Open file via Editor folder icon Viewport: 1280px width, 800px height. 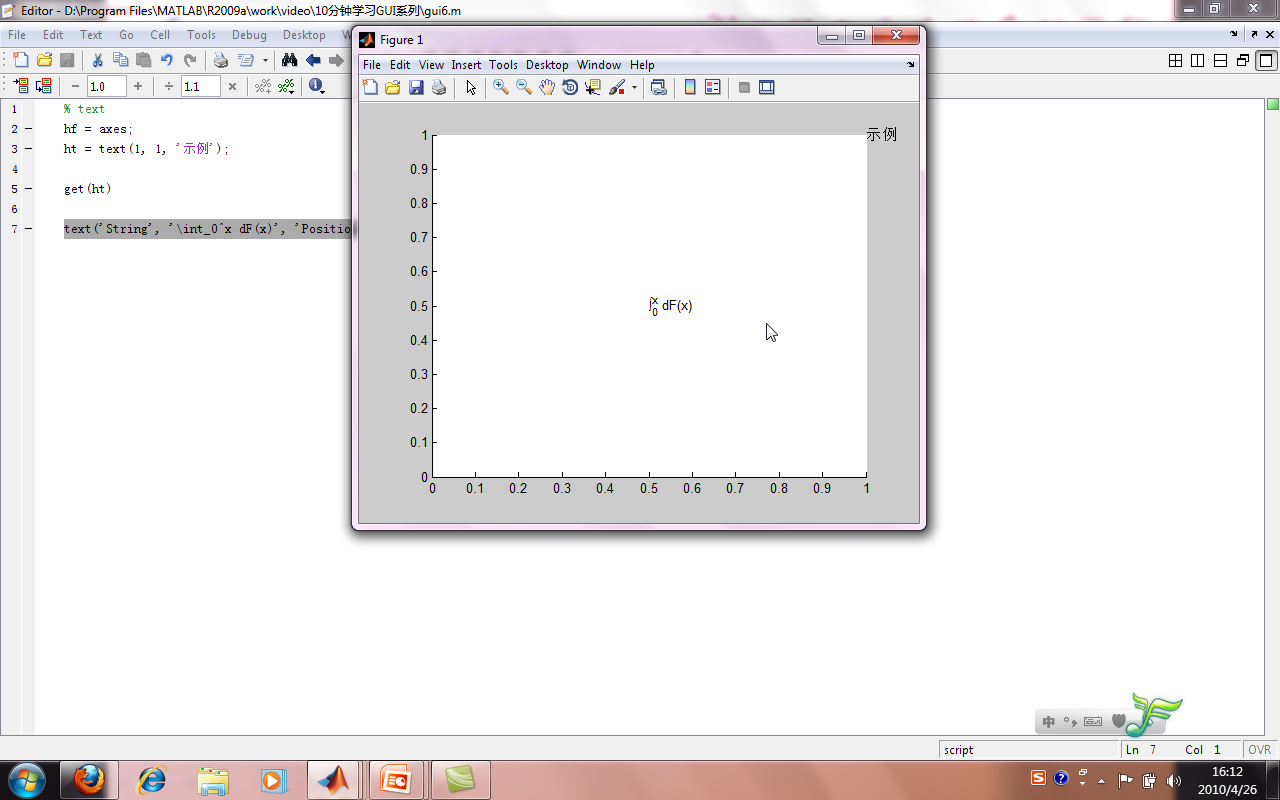[44, 61]
